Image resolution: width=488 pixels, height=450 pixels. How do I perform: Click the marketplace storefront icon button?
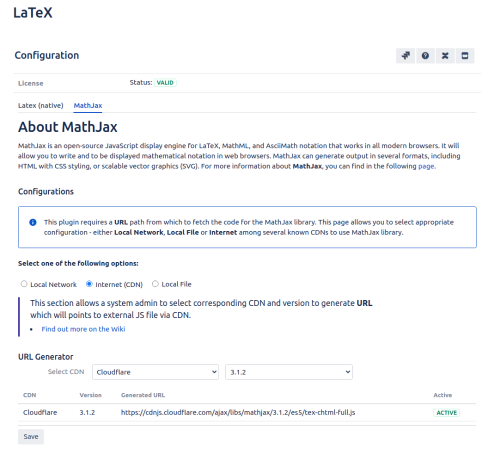pos(465,56)
